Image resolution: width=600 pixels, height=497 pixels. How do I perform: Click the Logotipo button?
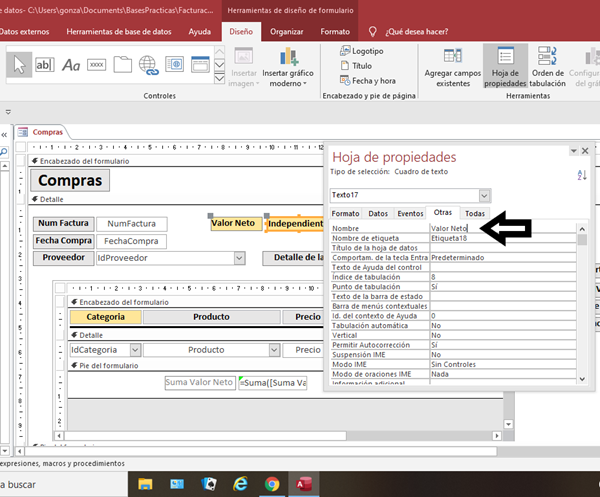click(x=365, y=50)
